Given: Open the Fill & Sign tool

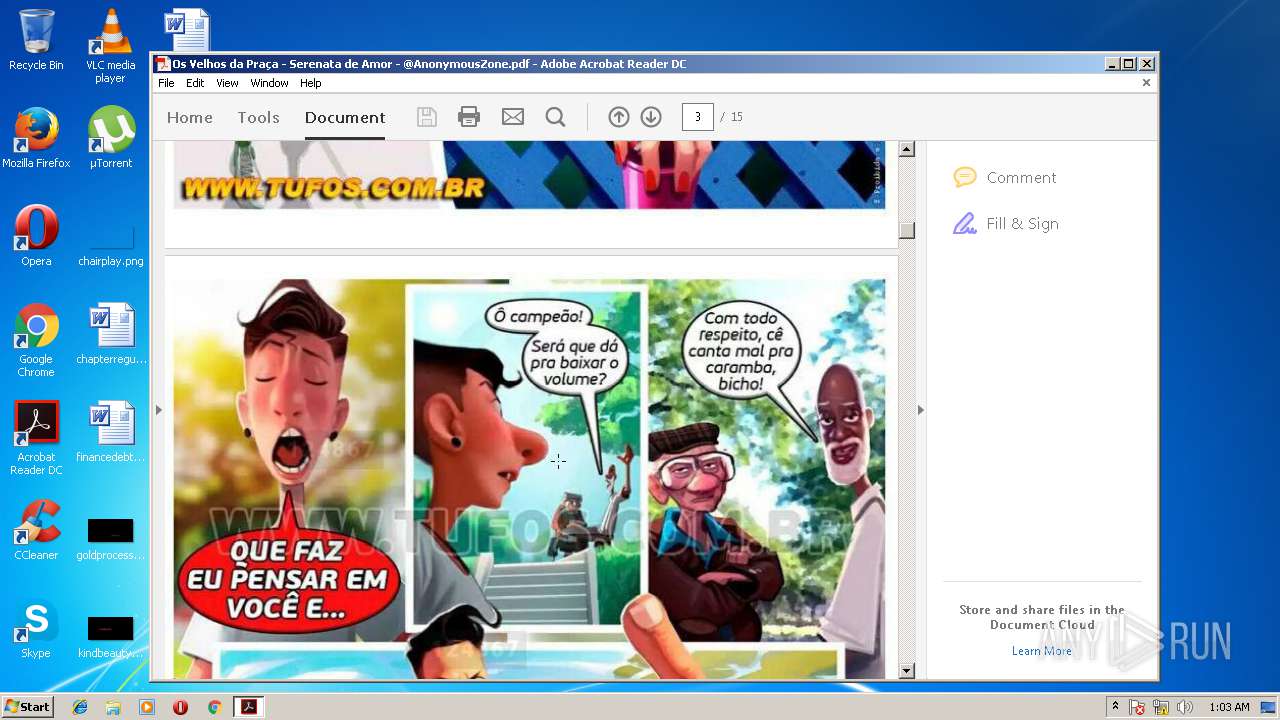Looking at the screenshot, I should point(1006,224).
